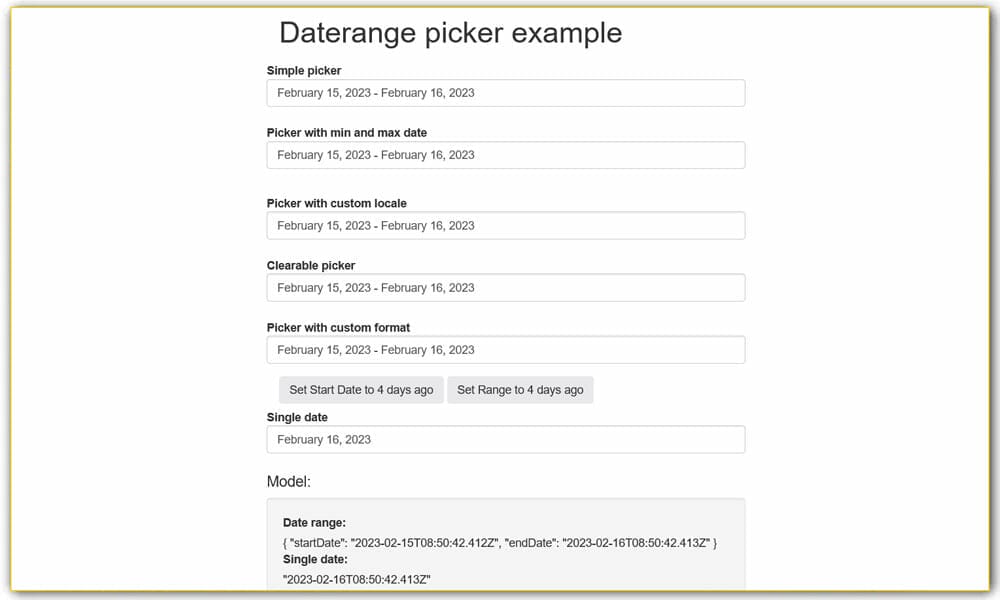This screenshot has width=1000, height=600.
Task: Select the Picker with custom locale label
Action: [335, 203]
